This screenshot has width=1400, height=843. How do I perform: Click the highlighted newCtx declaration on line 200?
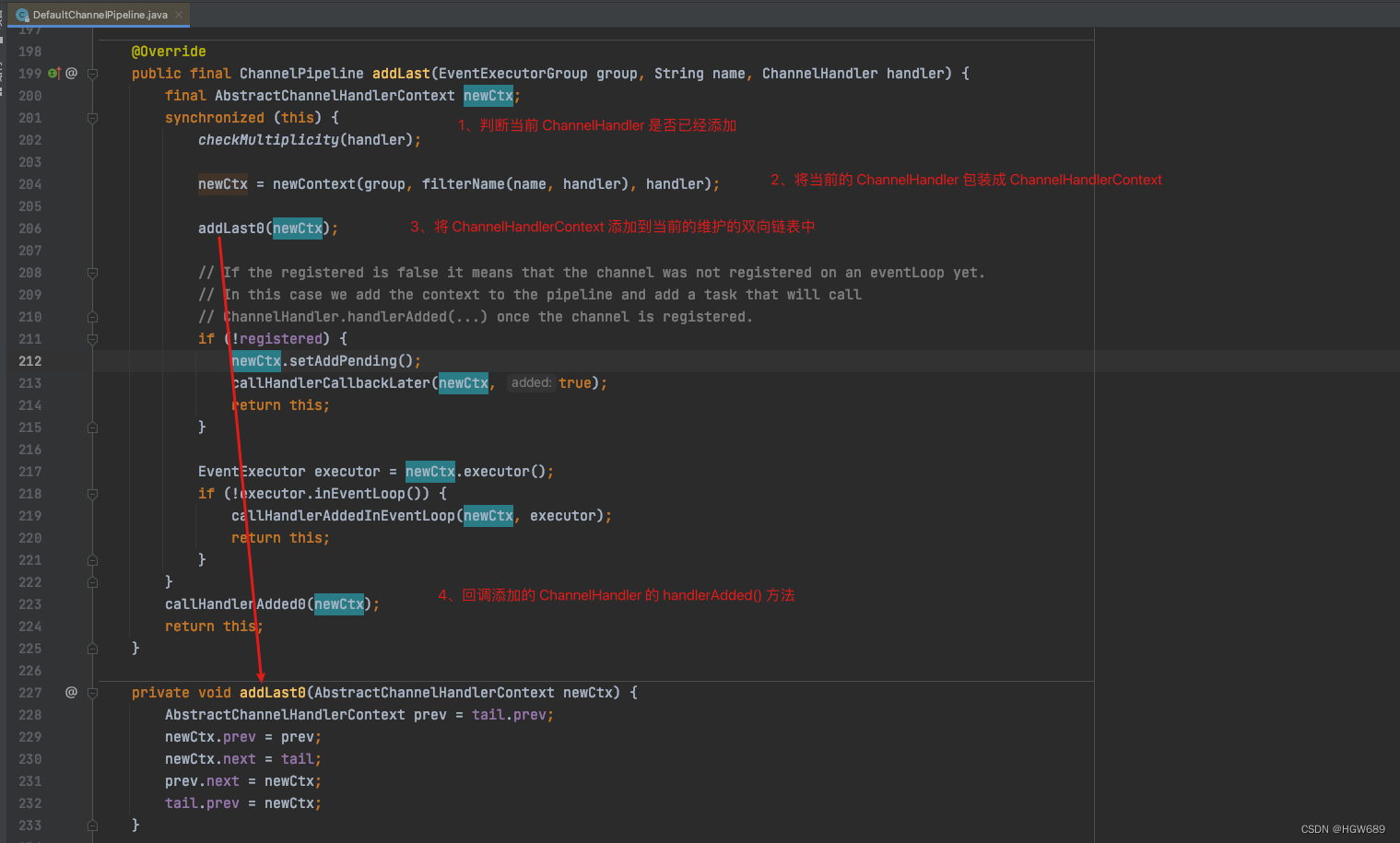pos(488,96)
